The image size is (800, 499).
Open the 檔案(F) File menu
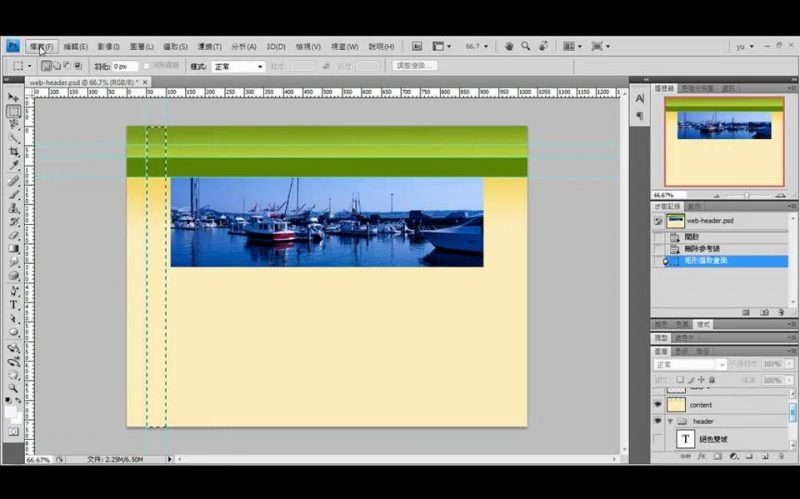tap(42, 46)
